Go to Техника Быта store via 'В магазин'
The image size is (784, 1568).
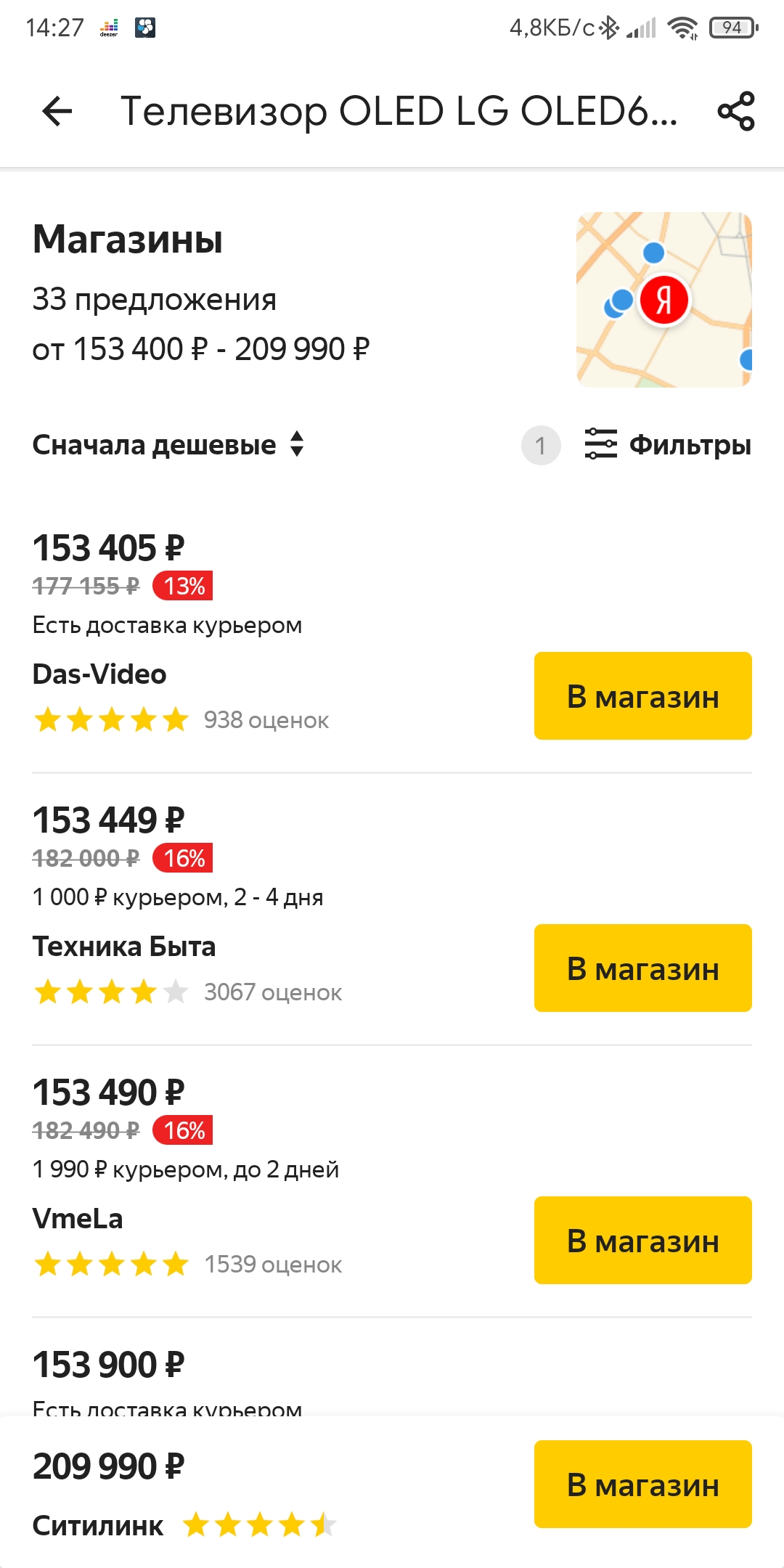point(642,968)
